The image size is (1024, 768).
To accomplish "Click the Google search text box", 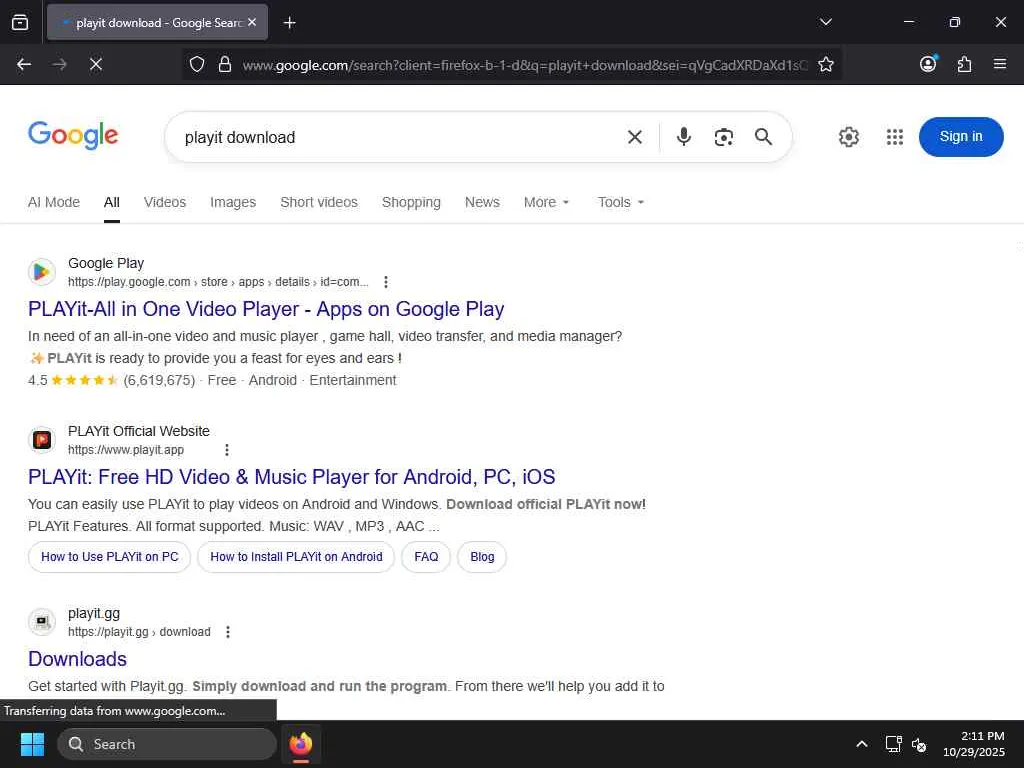I will 398,137.
